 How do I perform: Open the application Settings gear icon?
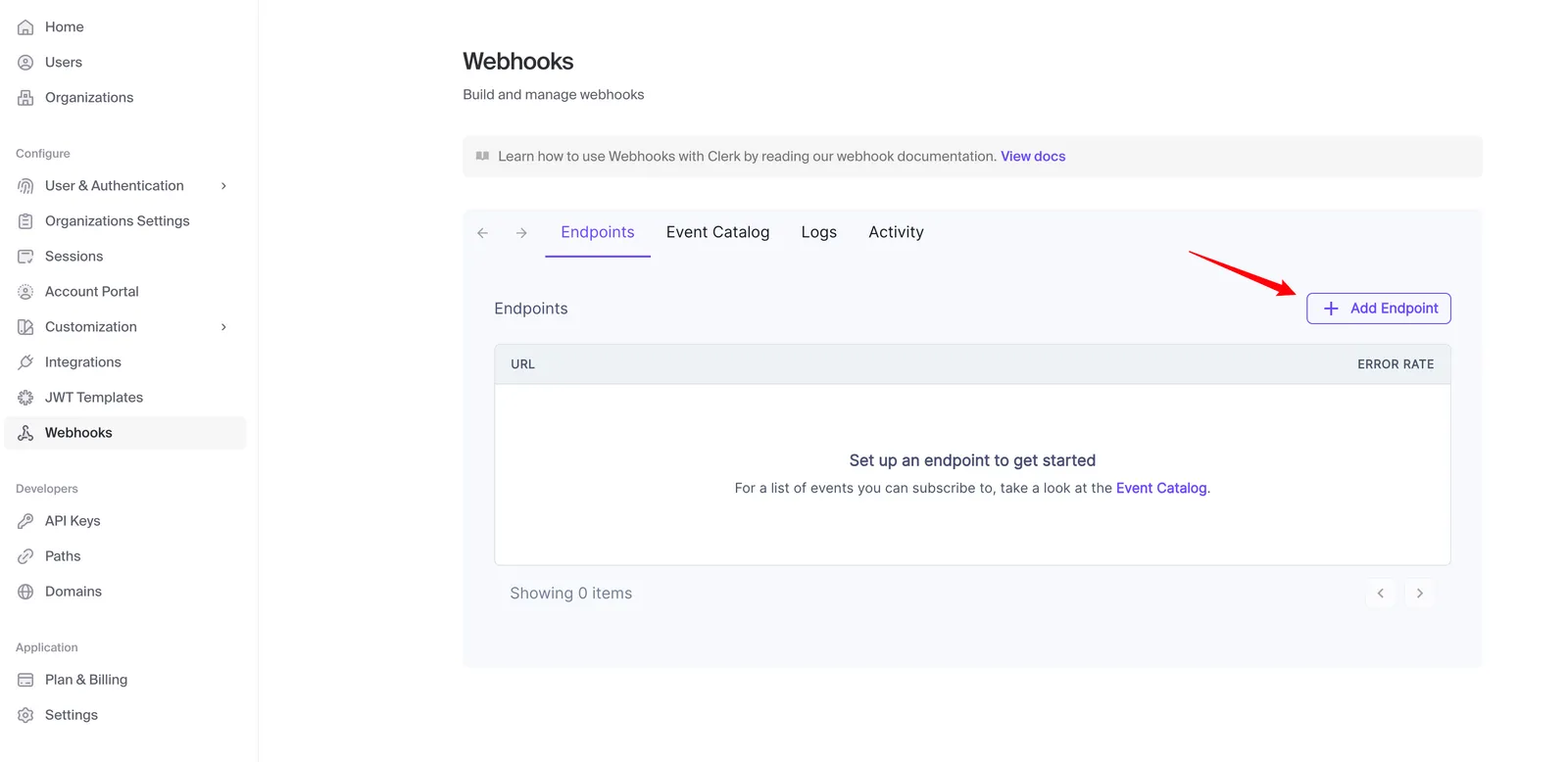pos(24,714)
